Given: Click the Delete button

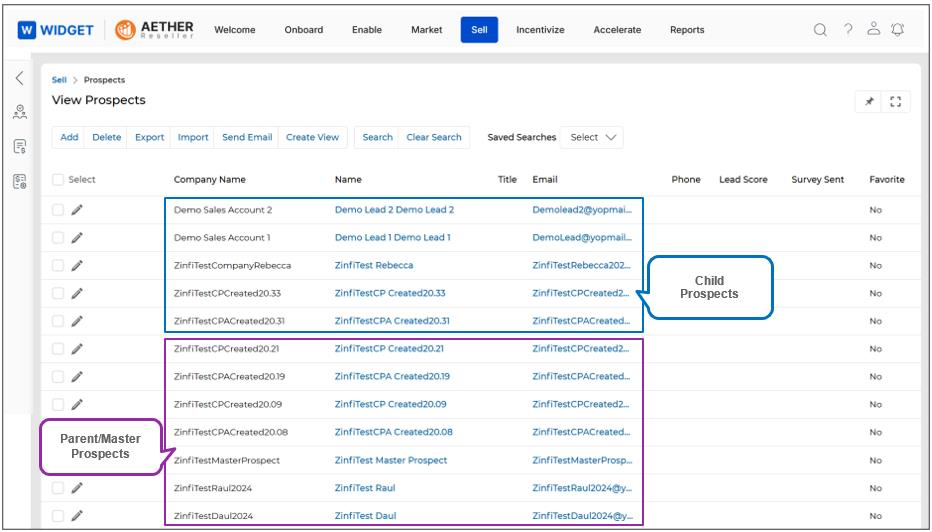Looking at the screenshot, I should [106, 137].
